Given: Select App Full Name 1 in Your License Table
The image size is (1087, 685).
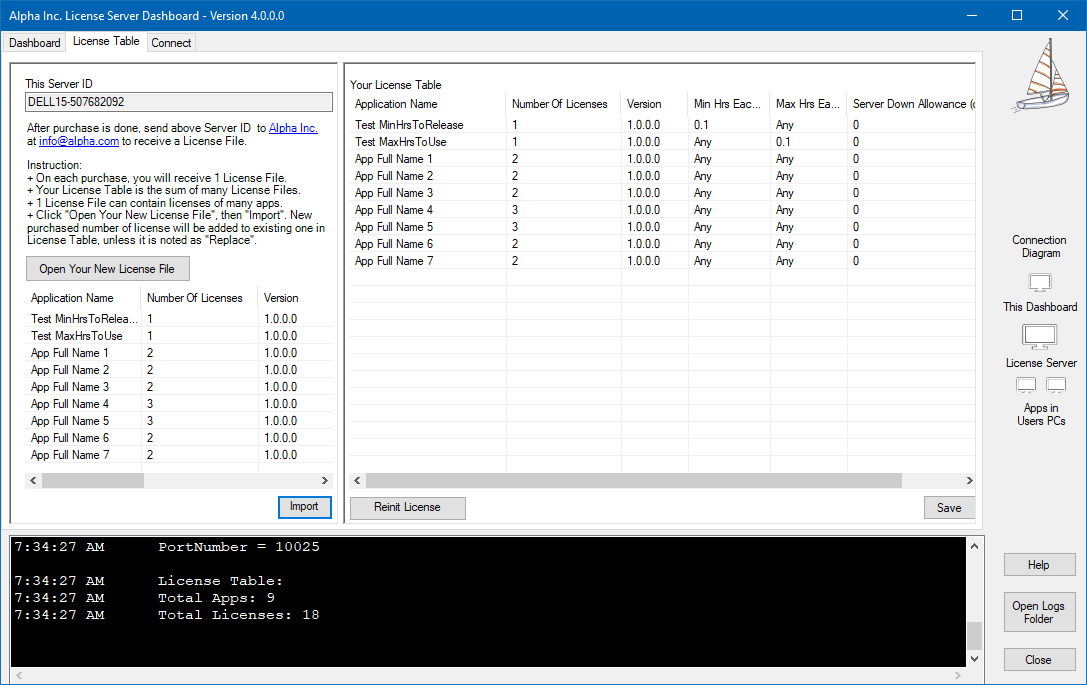Looking at the screenshot, I should (x=663, y=159).
